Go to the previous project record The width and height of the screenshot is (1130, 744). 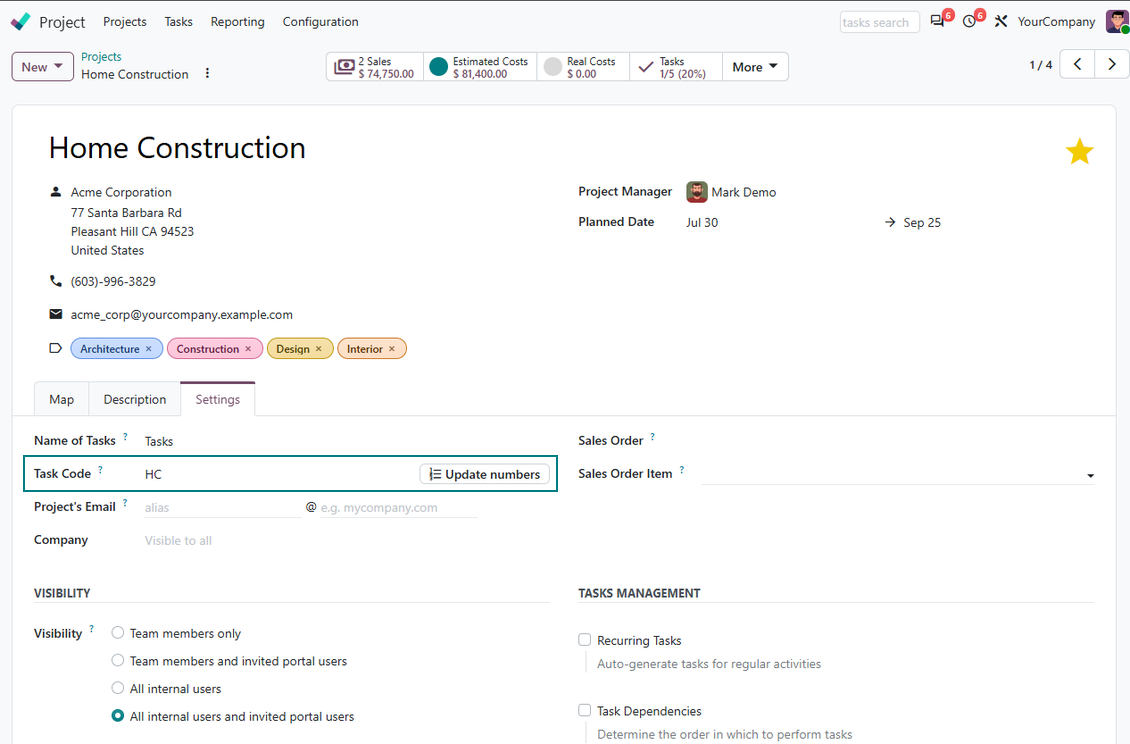(1077, 65)
